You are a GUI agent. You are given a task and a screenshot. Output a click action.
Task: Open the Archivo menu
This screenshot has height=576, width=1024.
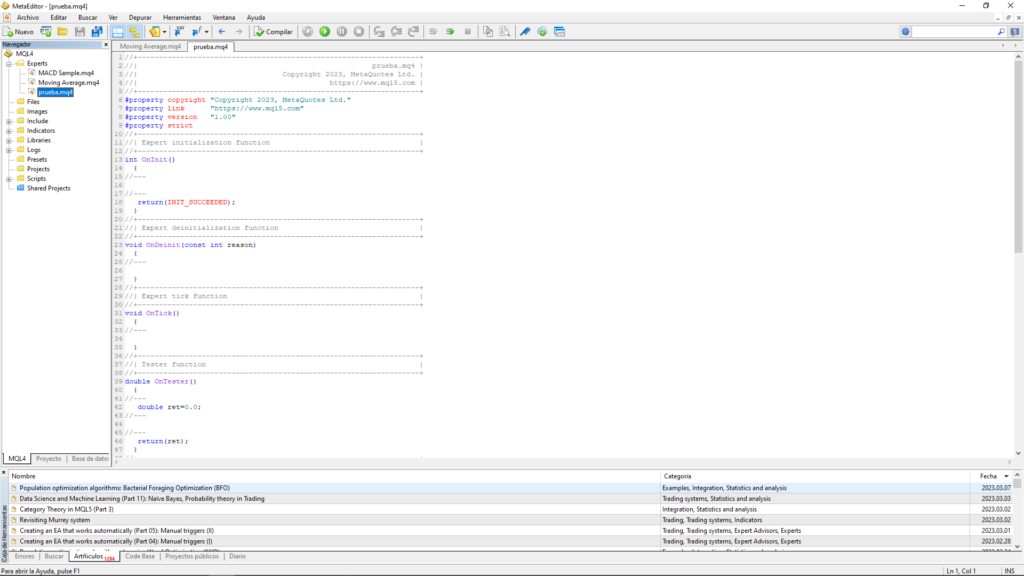point(27,18)
